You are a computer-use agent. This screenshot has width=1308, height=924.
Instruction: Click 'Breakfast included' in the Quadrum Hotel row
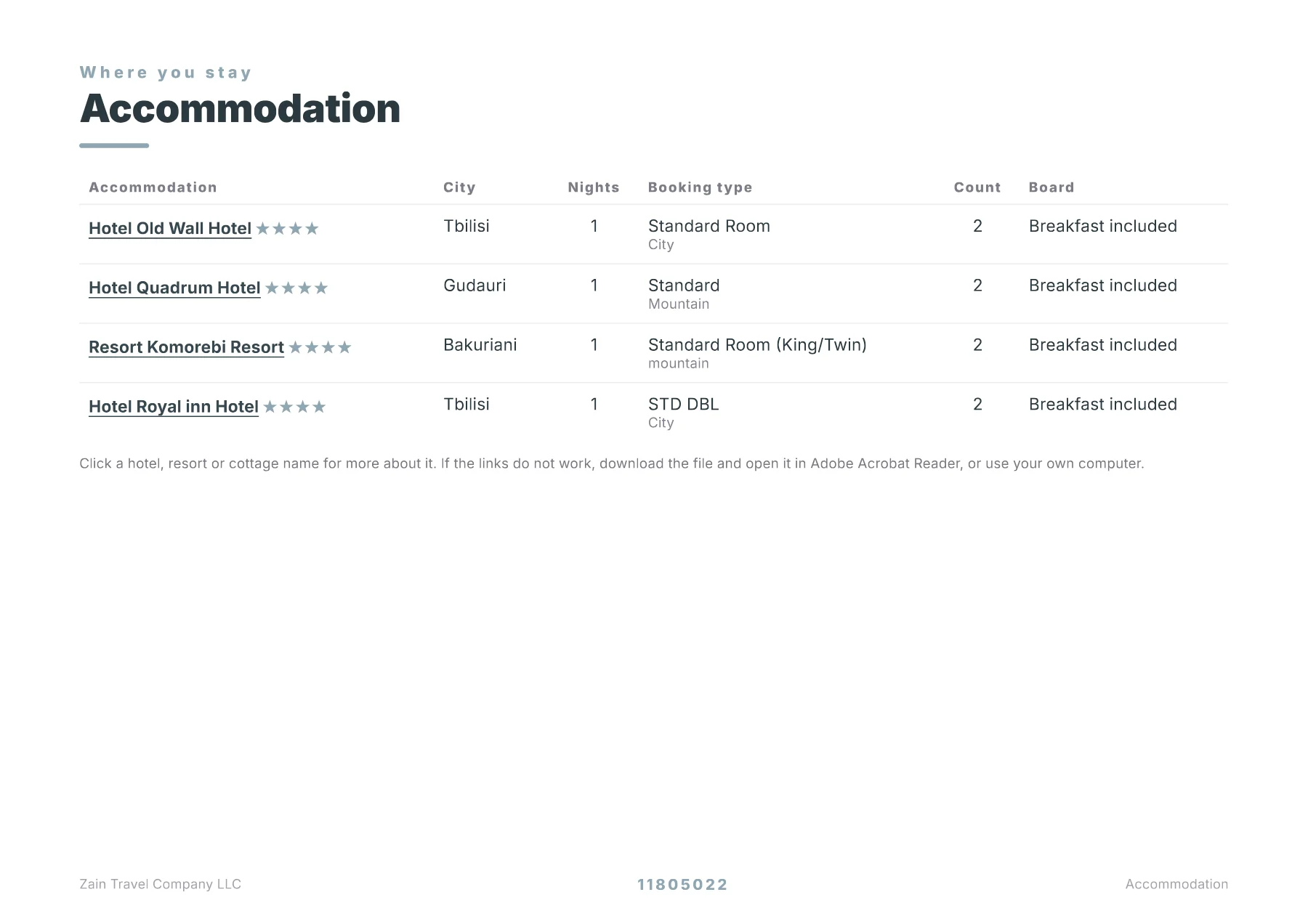click(x=1103, y=285)
